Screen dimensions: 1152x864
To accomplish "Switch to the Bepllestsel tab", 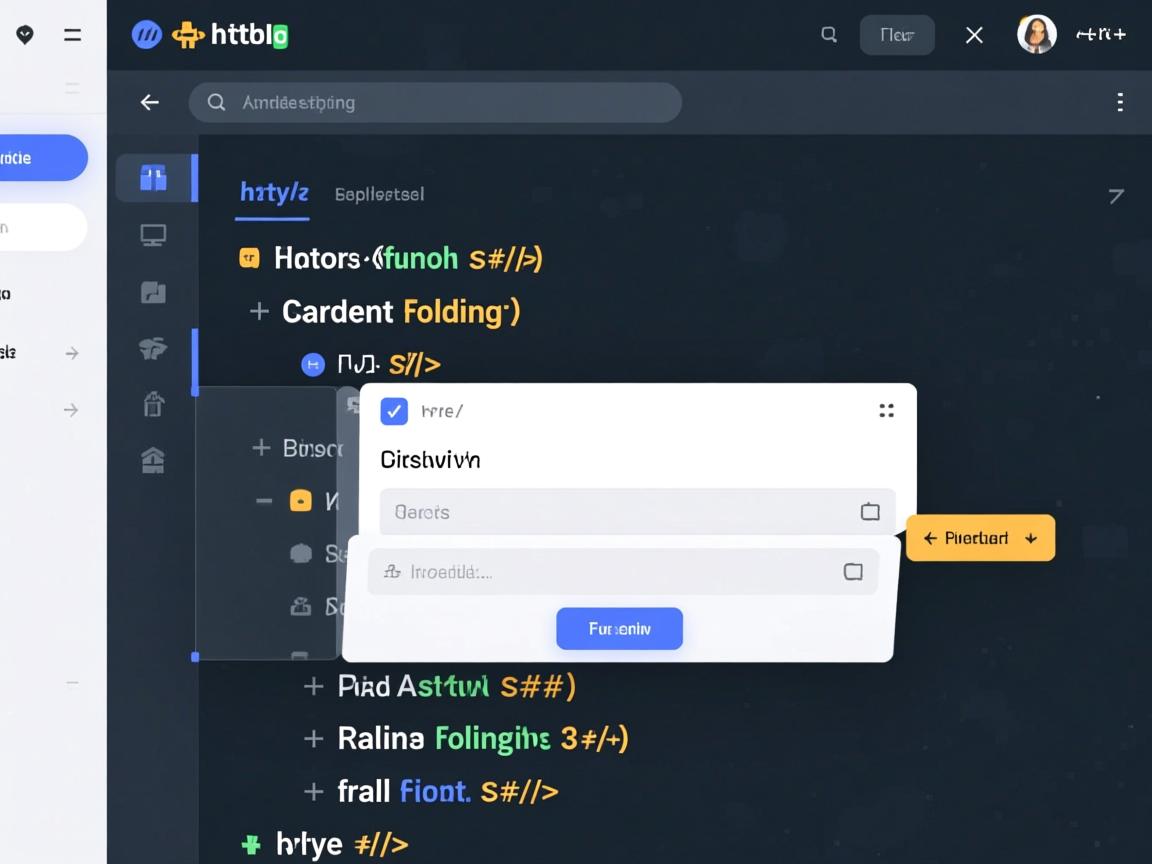I will tap(379, 194).
